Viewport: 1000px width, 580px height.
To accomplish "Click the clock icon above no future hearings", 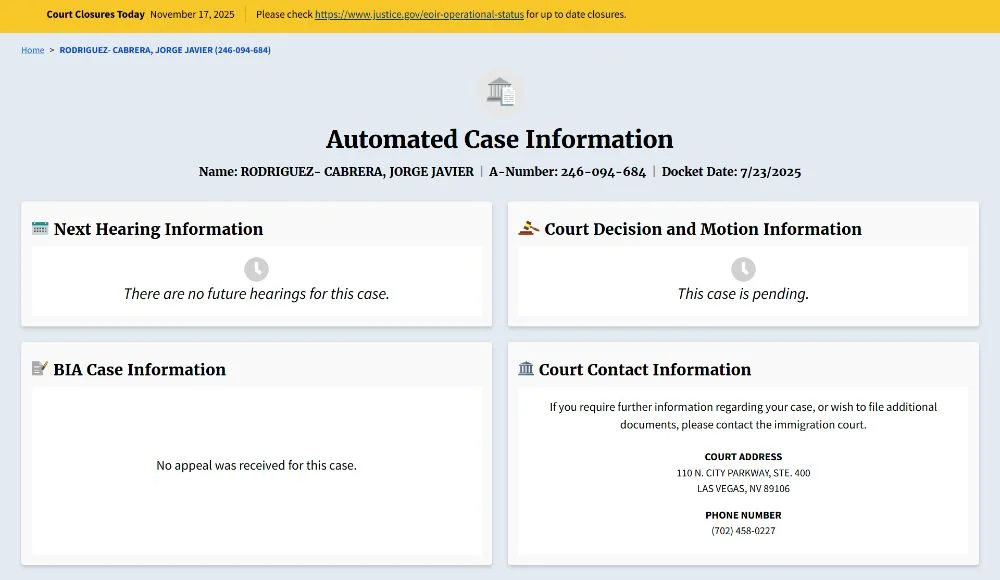I will pyautogui.click(x=256, y=269).
